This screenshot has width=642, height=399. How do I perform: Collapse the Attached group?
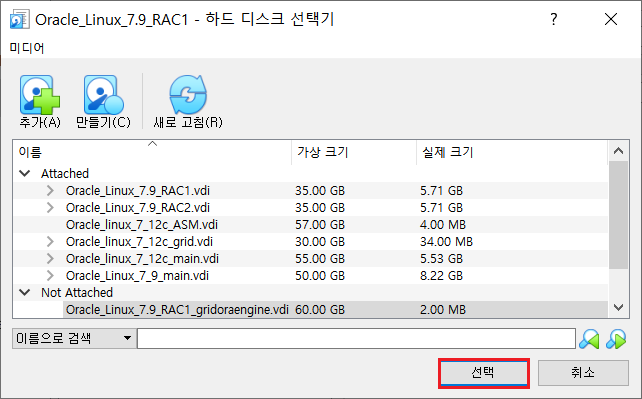[25, 174]
